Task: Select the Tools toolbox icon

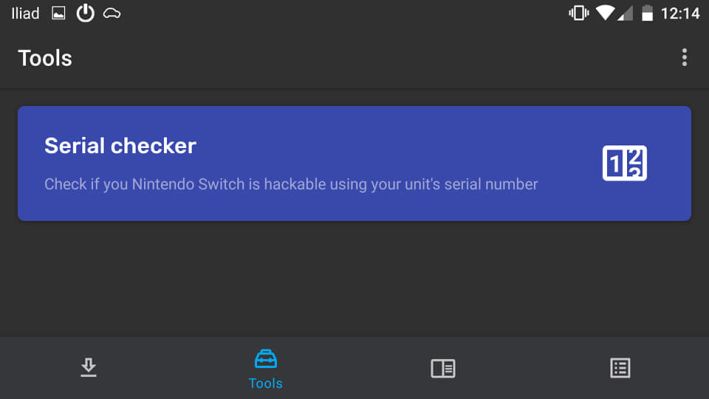Action: [265, 359]
